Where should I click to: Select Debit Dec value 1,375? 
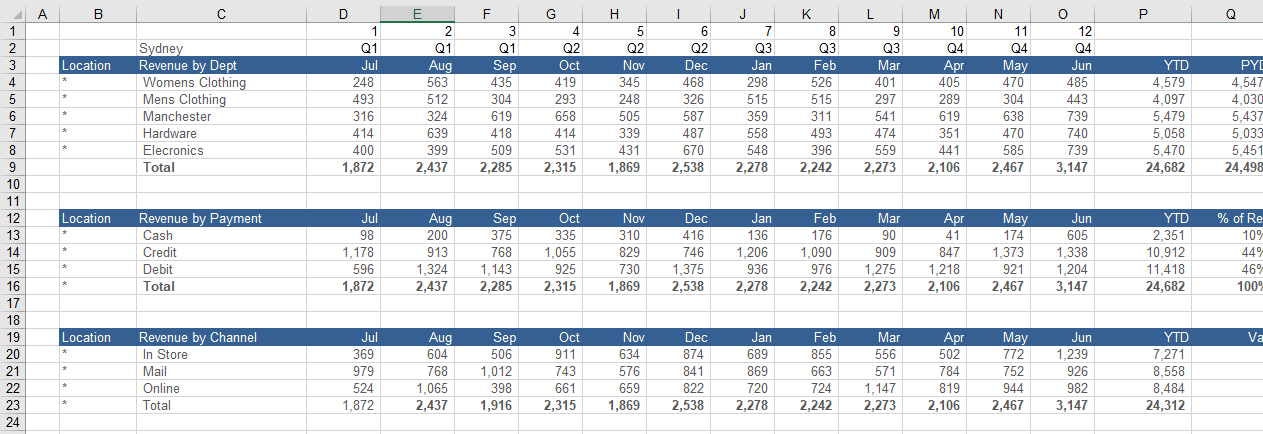click(x=679, y=269)
